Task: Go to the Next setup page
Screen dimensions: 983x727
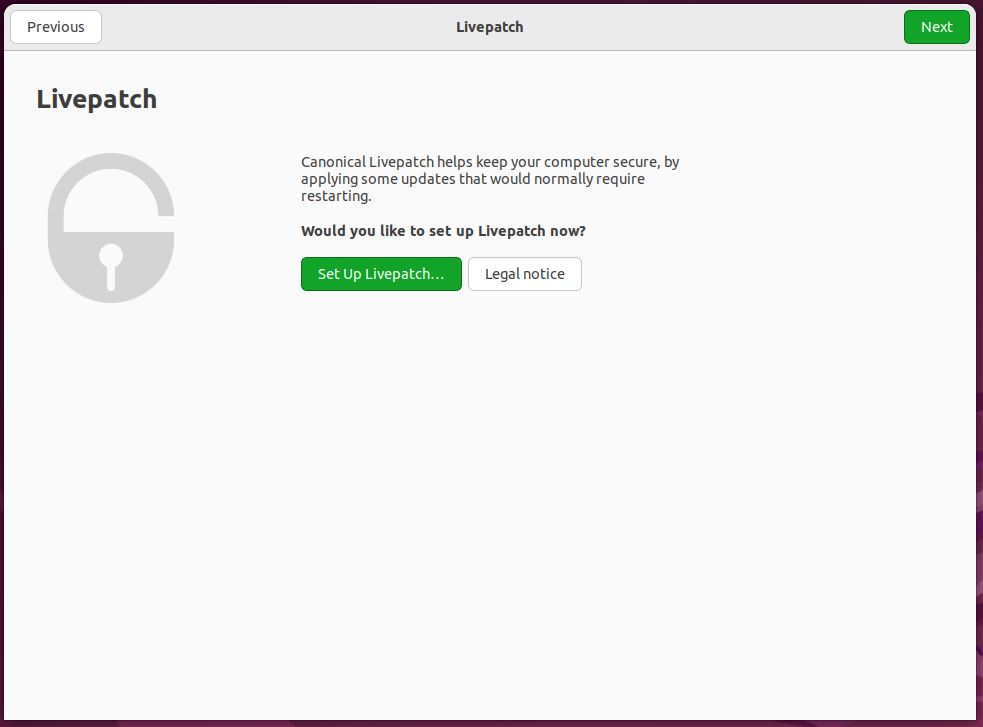Action: 937,27
